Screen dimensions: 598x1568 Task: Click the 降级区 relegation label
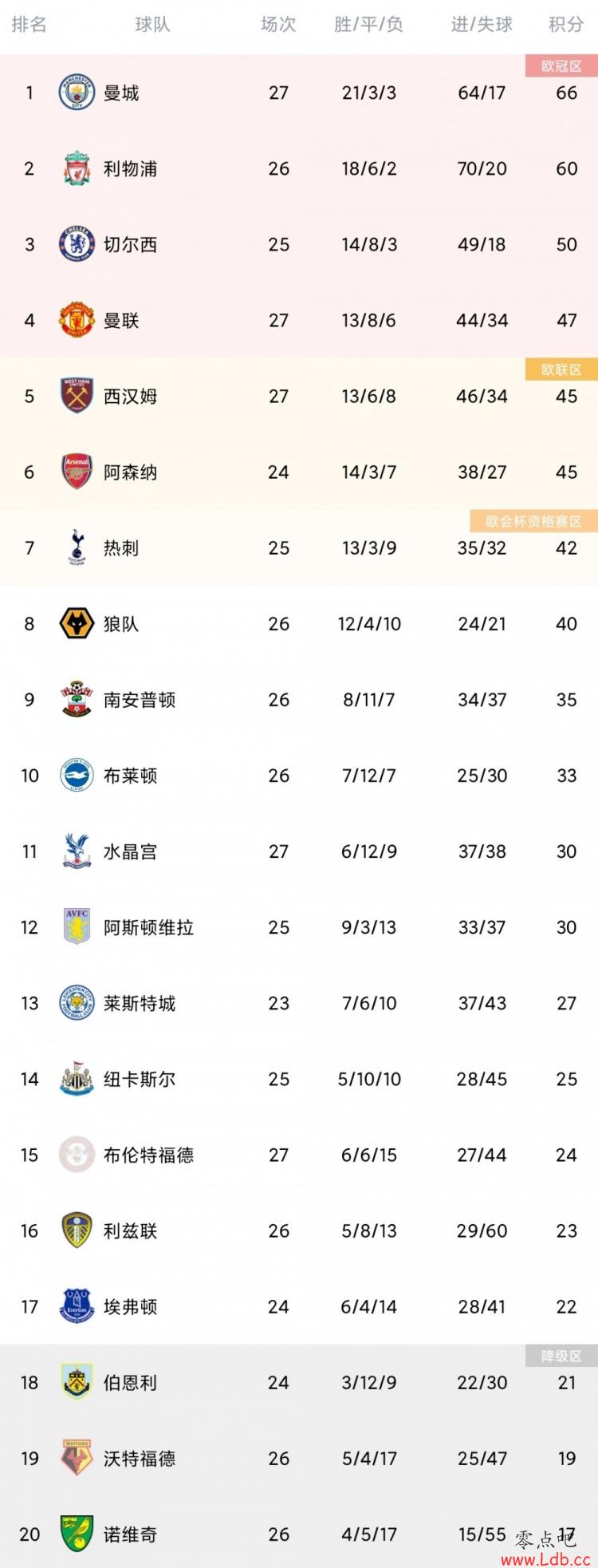(x=561, y=1356)
